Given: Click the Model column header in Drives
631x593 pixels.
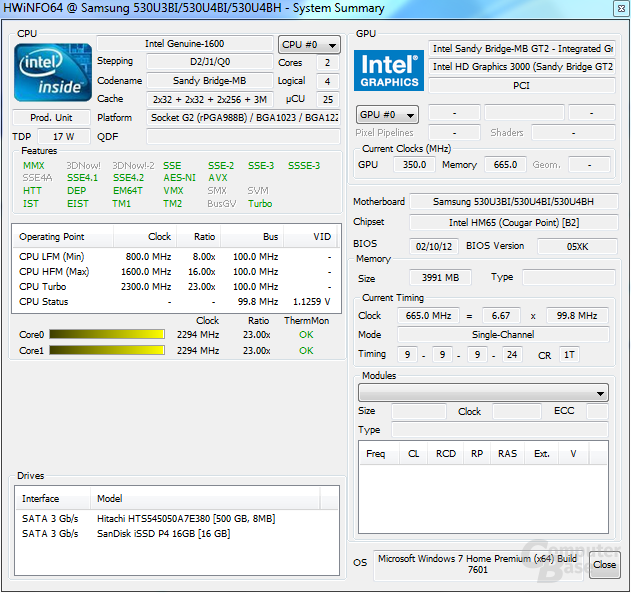Looking at the screenshot, I should click(205, 498).
